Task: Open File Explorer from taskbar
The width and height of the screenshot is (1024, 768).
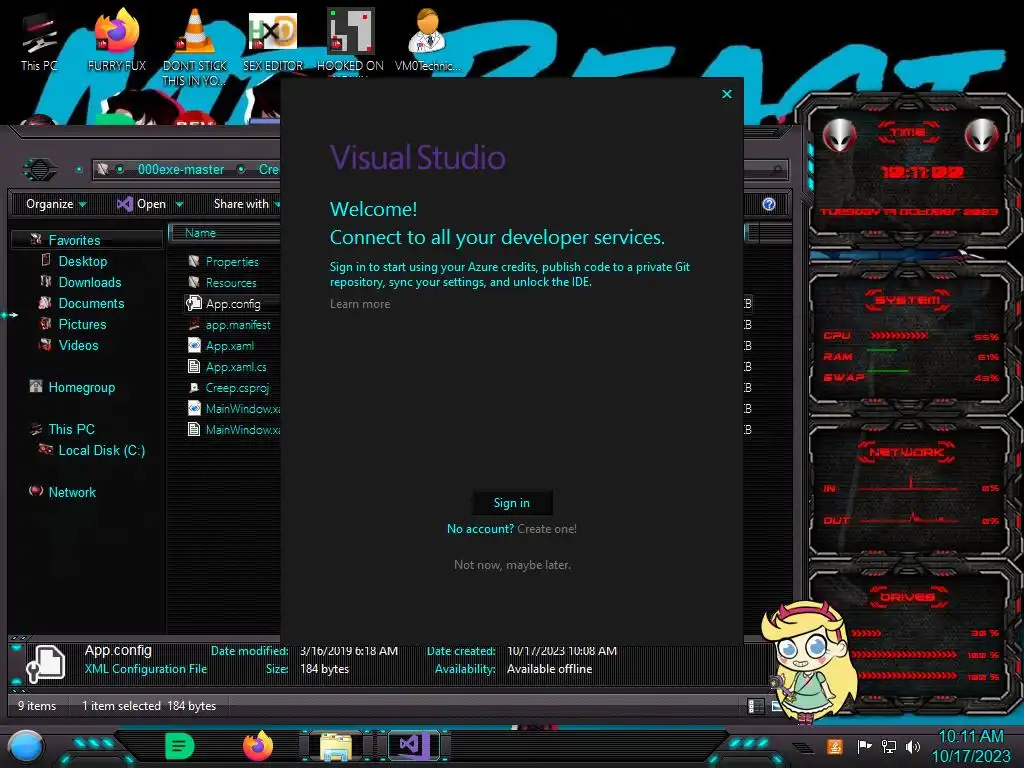Action: click(336, 748)
